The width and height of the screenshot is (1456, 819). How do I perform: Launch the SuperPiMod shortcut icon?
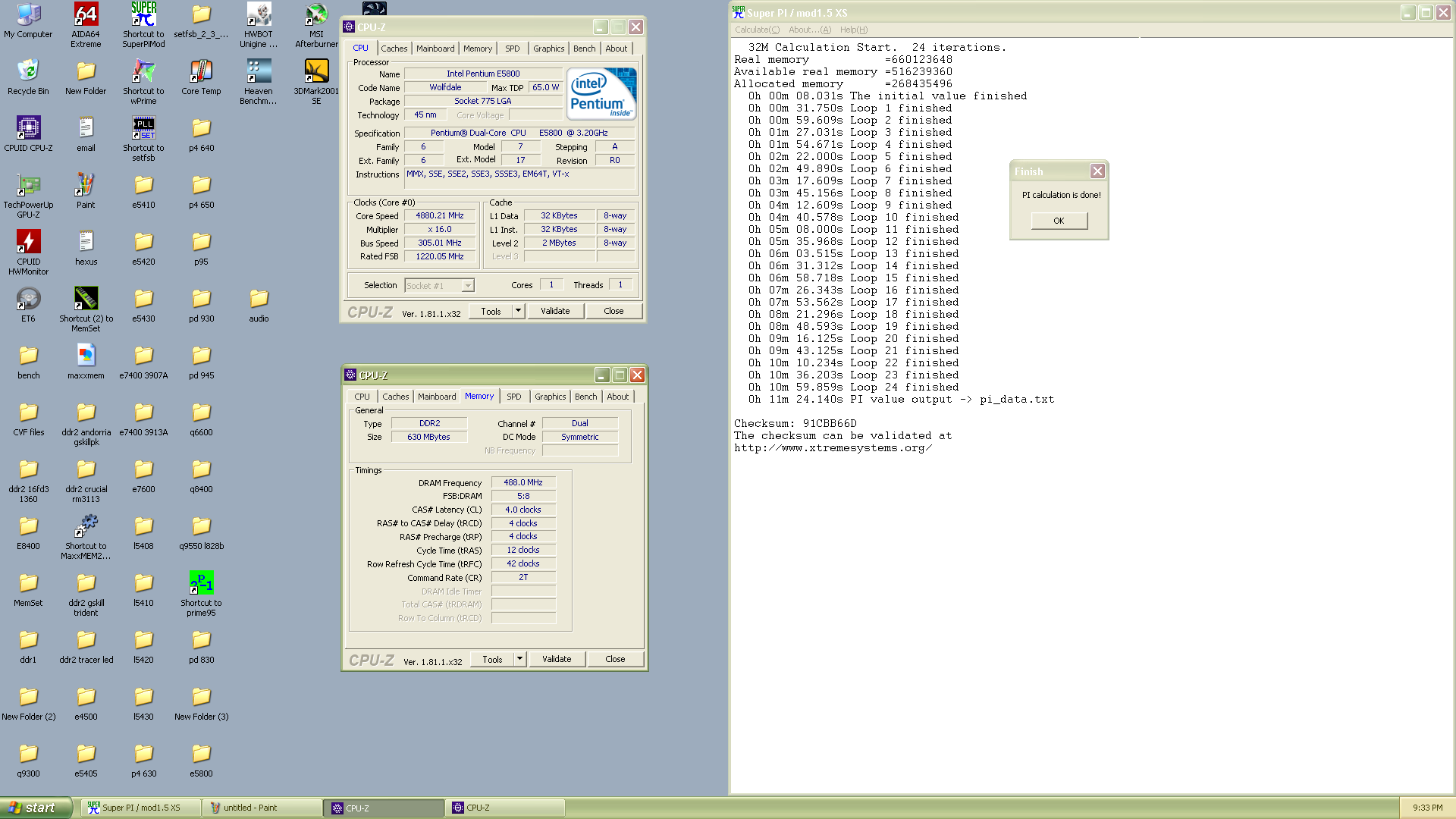click(x=143, y=24)
